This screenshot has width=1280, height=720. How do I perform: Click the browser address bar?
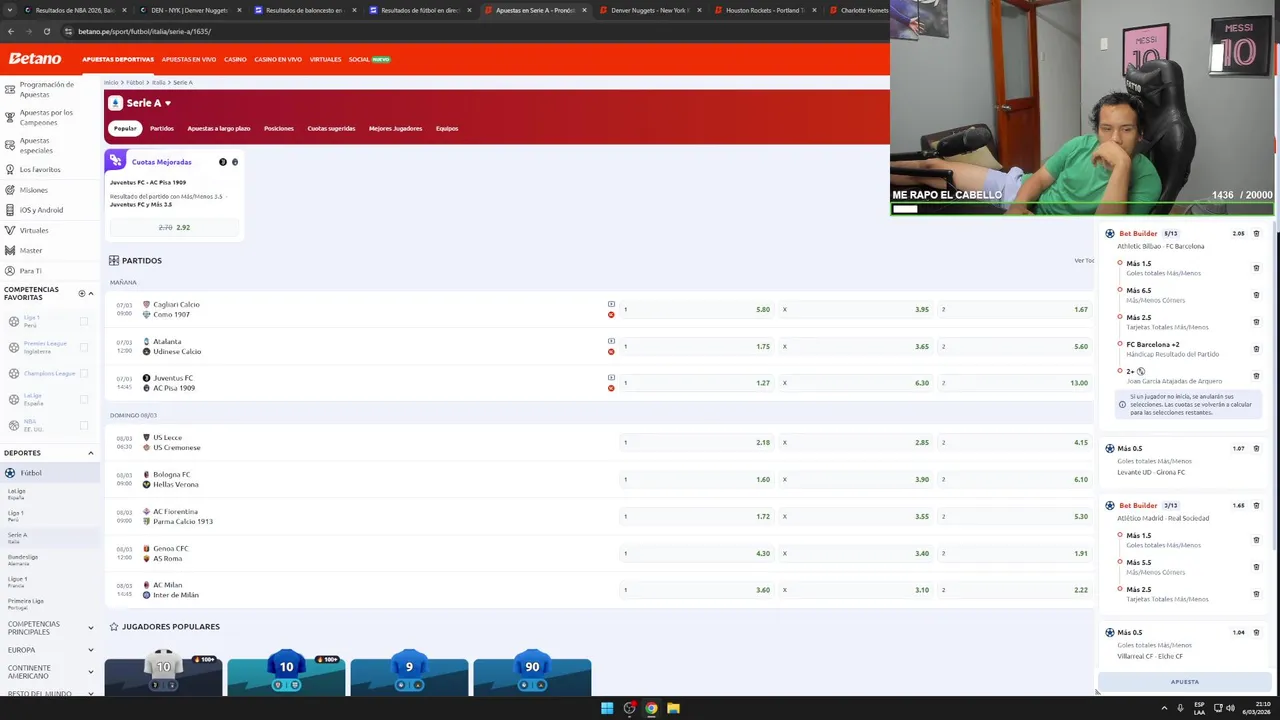point(470,31)
